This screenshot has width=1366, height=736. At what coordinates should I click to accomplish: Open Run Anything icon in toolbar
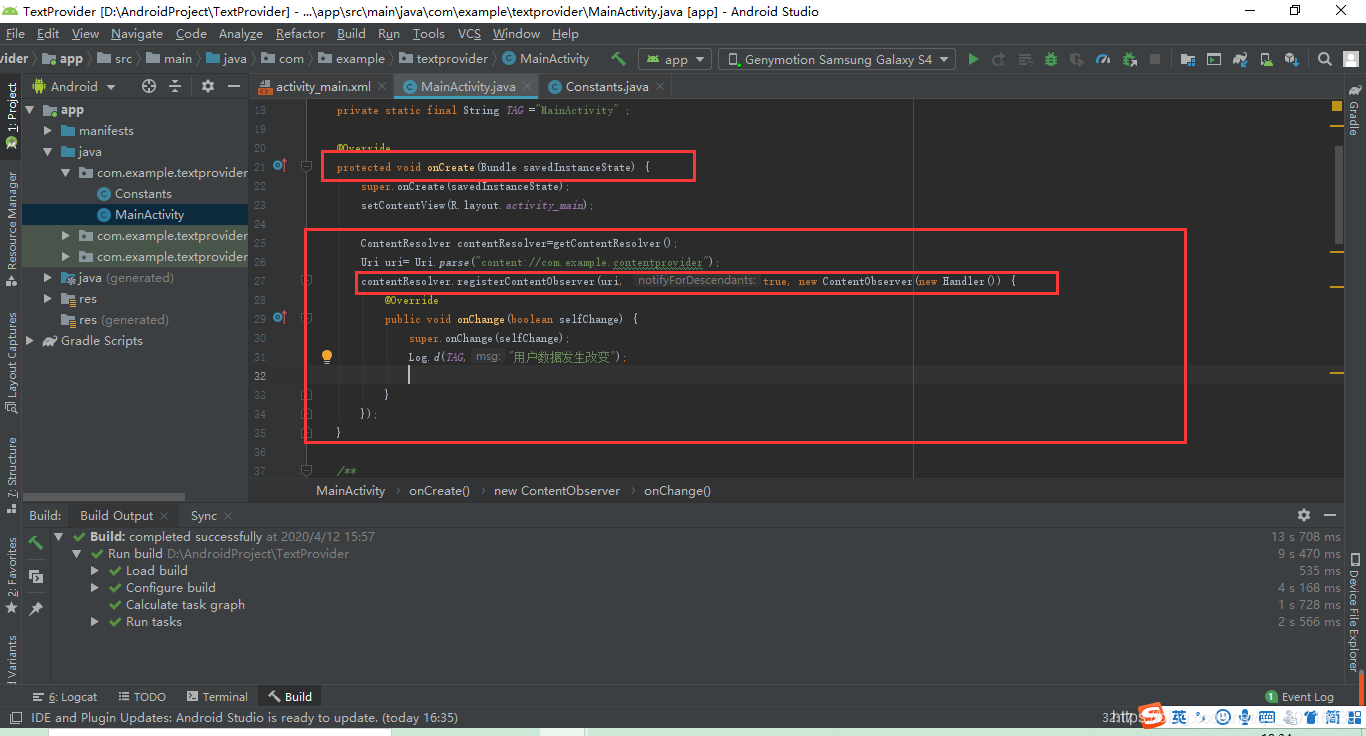click(x=1214, y=59)
